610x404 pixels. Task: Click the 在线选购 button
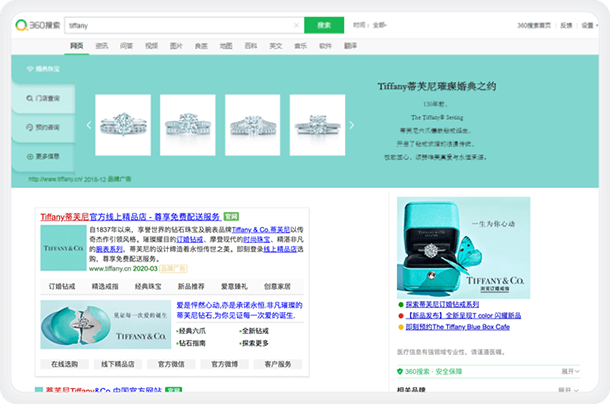[65, 364]
